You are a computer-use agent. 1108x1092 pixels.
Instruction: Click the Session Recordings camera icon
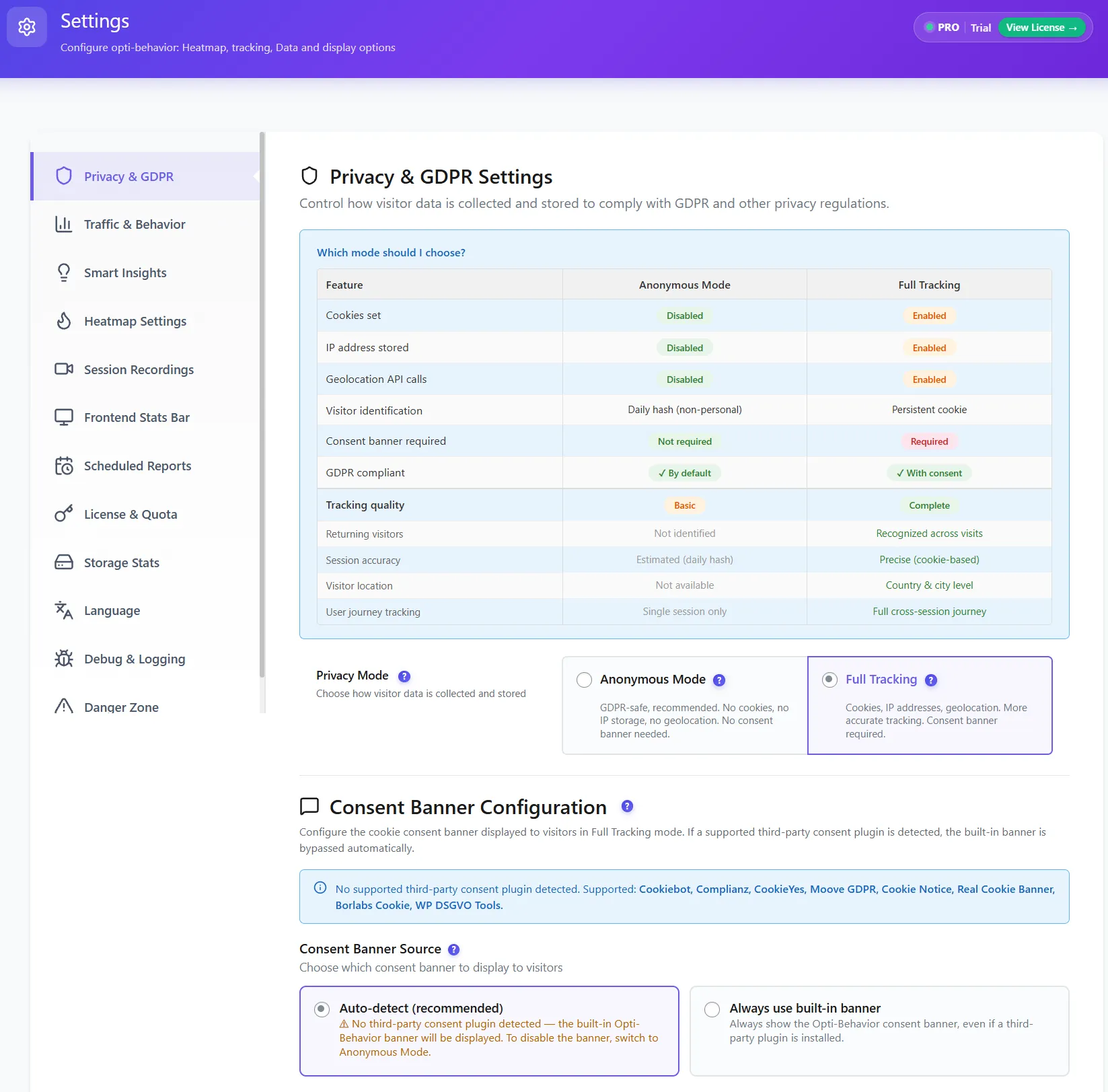click(x=64, y=369)
